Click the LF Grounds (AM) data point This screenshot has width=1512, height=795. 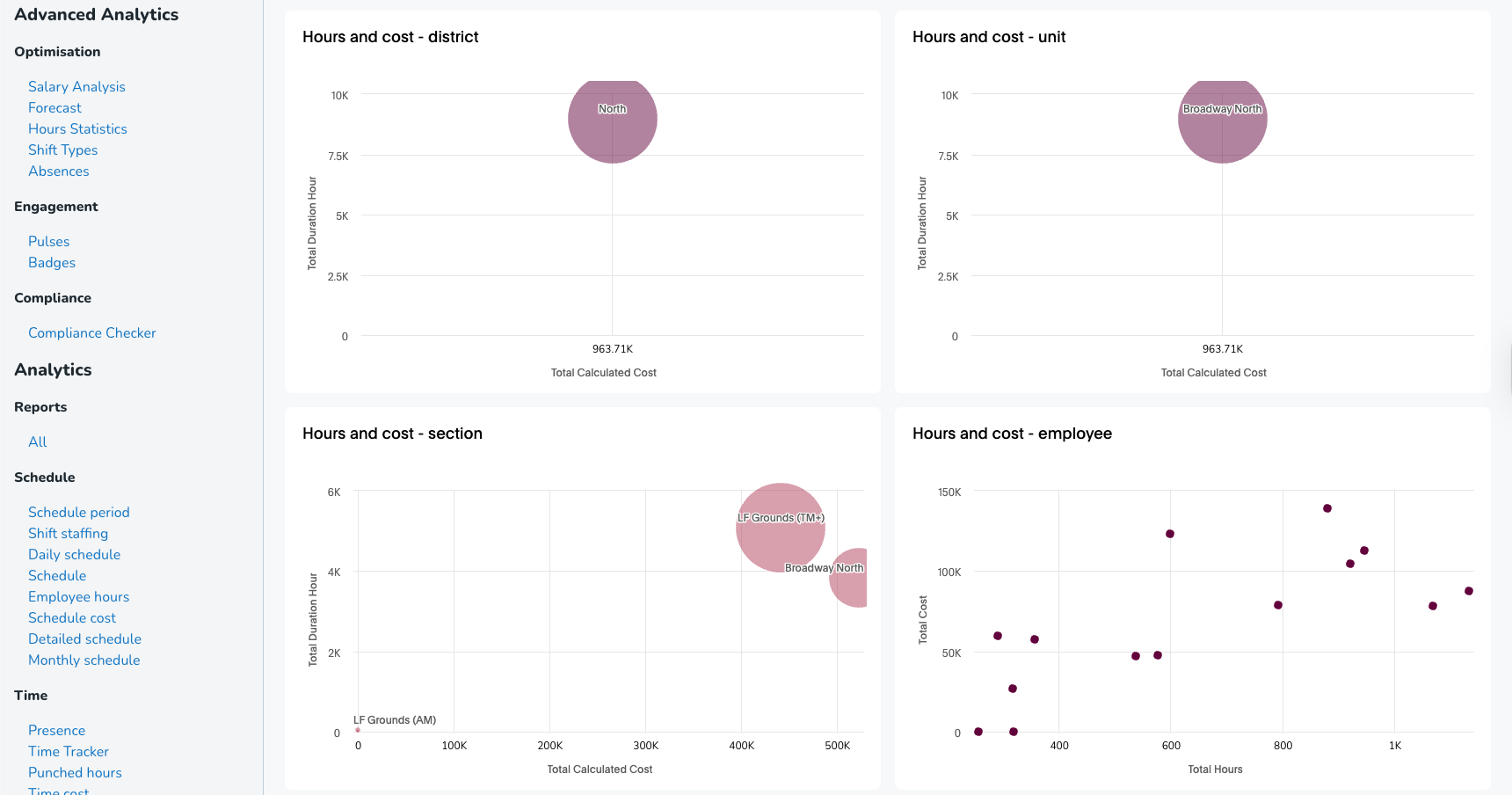358,730
